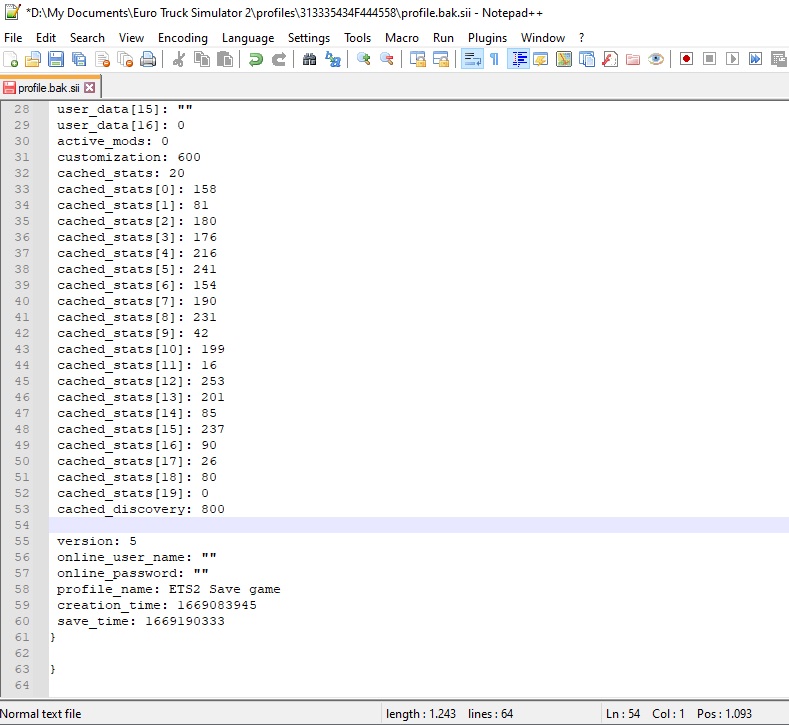Open Find with the binoculars icon
The width and height of the screenshot is (789, 725).
coord(309,59)
